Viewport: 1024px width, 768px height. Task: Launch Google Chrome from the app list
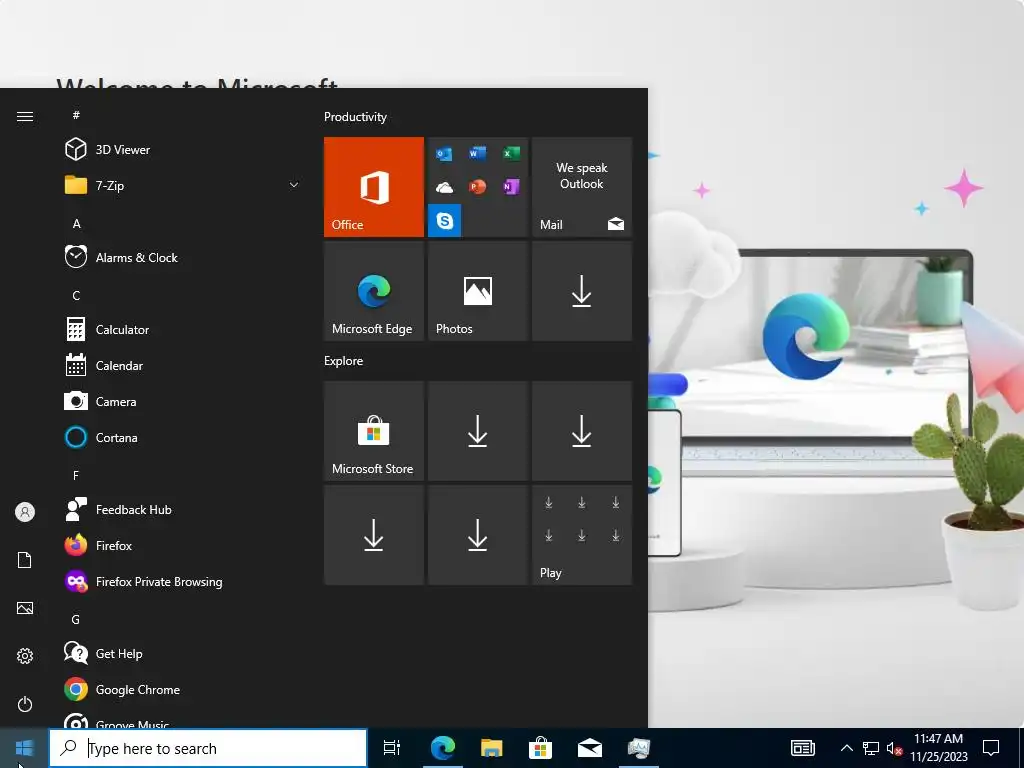183,689
